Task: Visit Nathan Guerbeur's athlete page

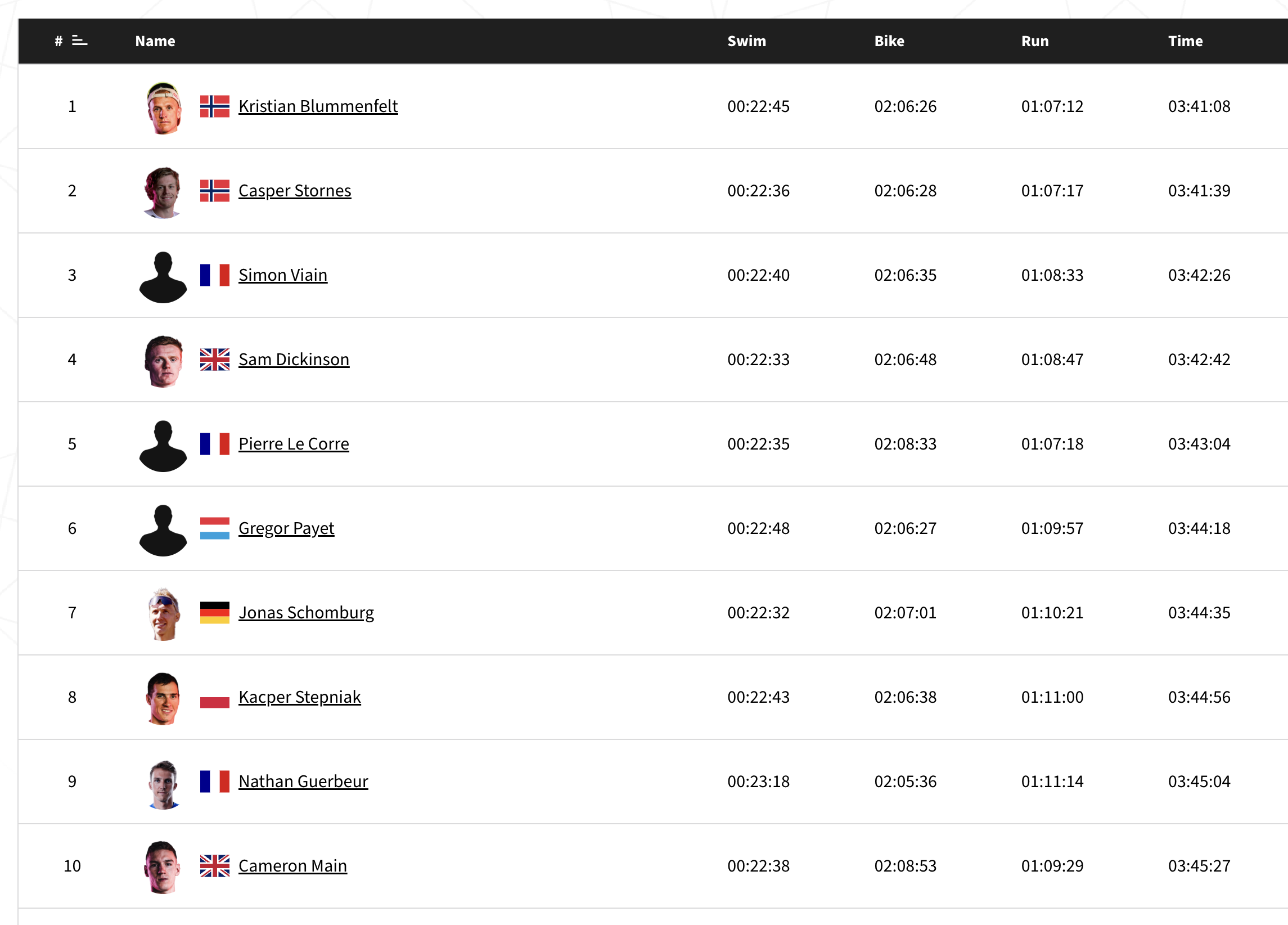Action: [303, 782]
